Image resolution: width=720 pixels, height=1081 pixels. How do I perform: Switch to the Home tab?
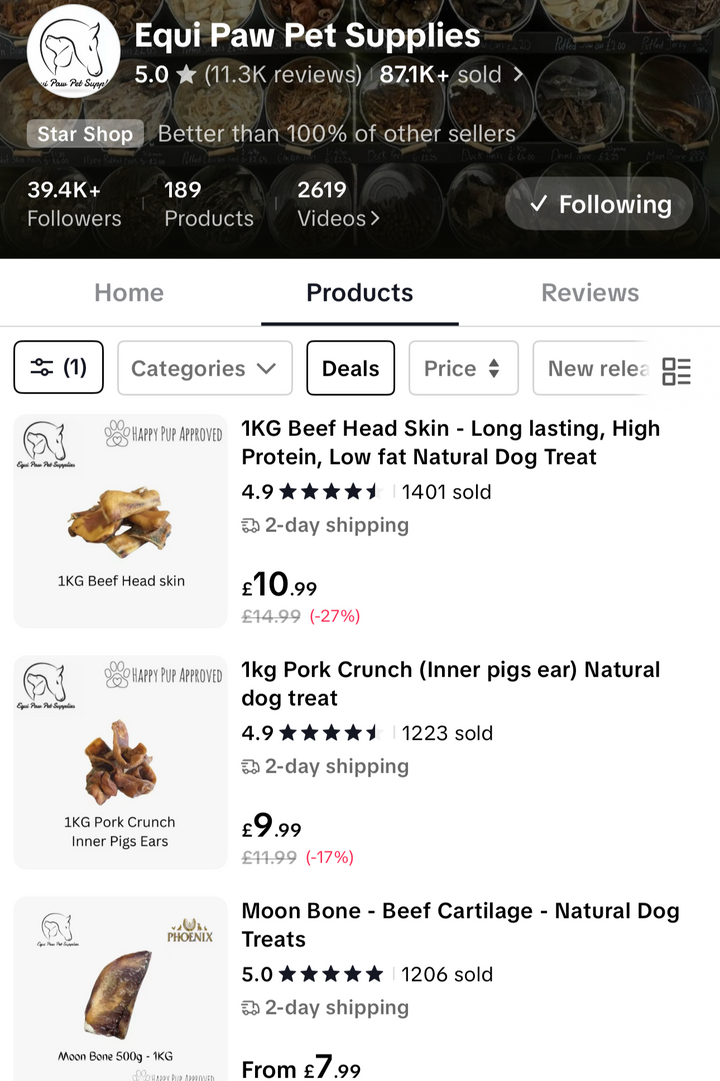point(129,293)
